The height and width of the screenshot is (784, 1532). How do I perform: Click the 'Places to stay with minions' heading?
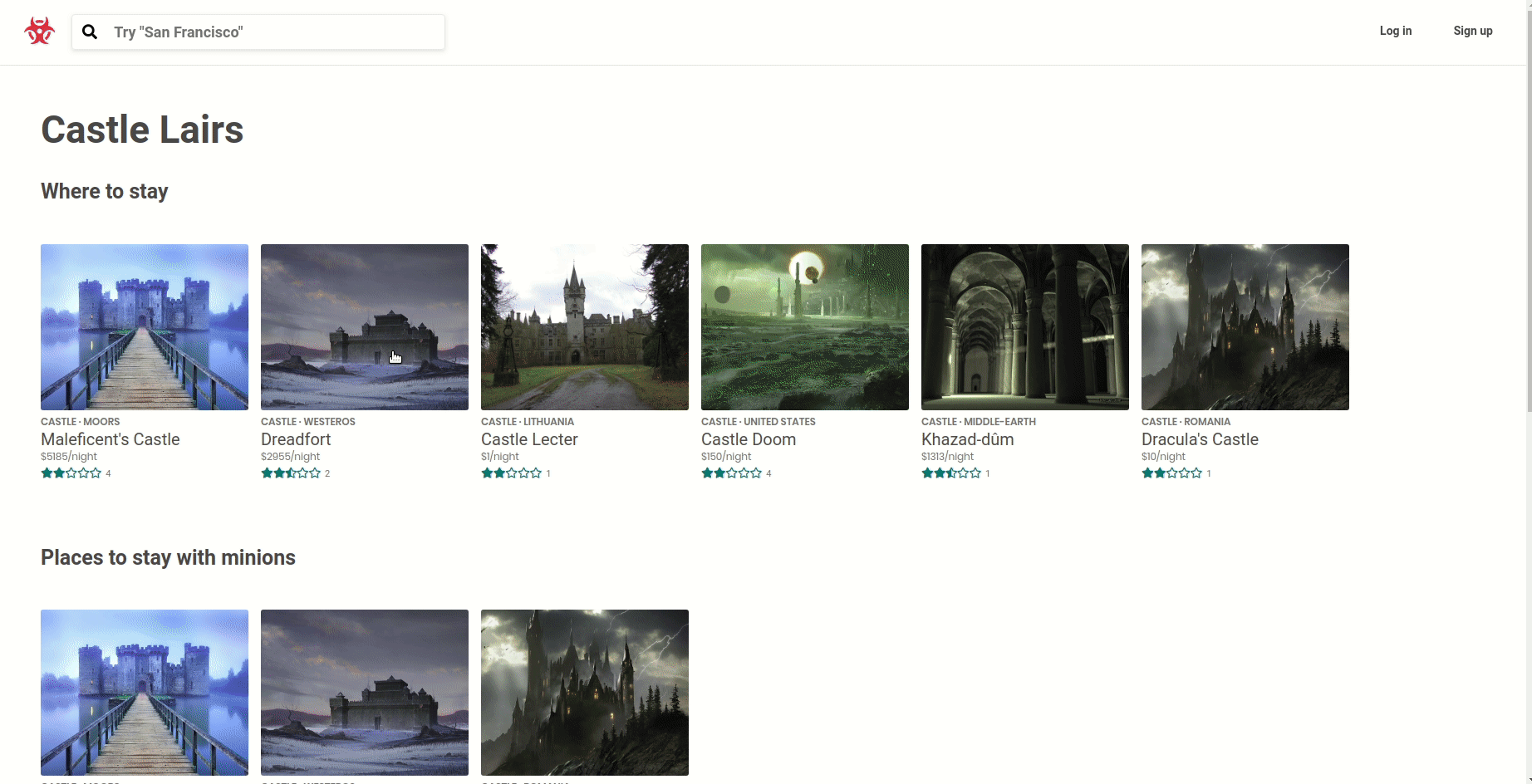[x=169, y=557]
